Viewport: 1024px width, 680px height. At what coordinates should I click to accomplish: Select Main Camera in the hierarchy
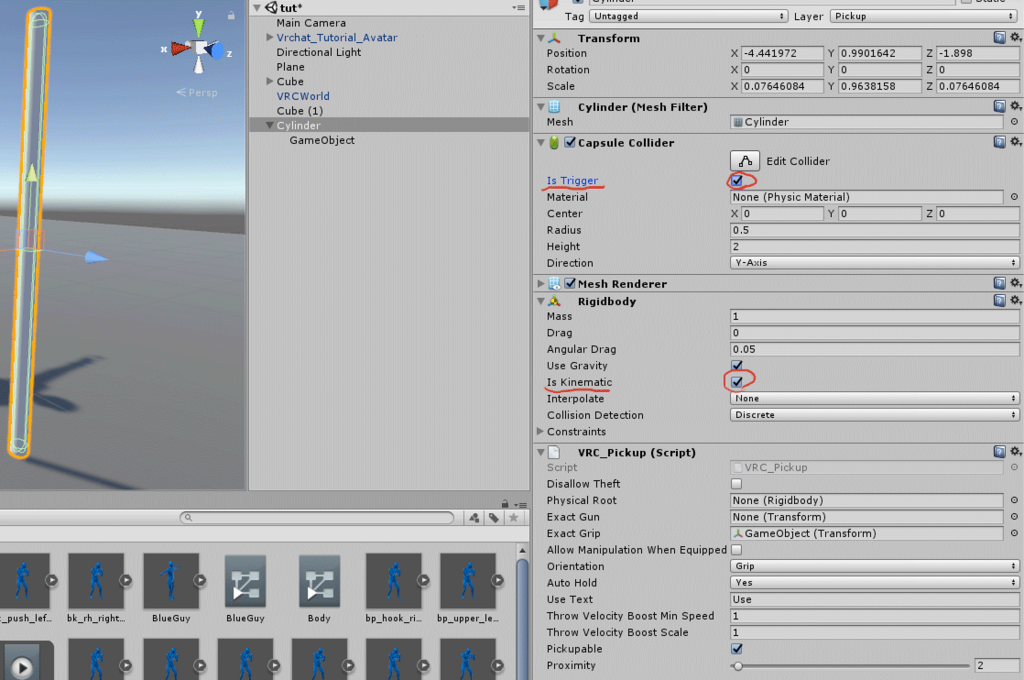point(311,23)
